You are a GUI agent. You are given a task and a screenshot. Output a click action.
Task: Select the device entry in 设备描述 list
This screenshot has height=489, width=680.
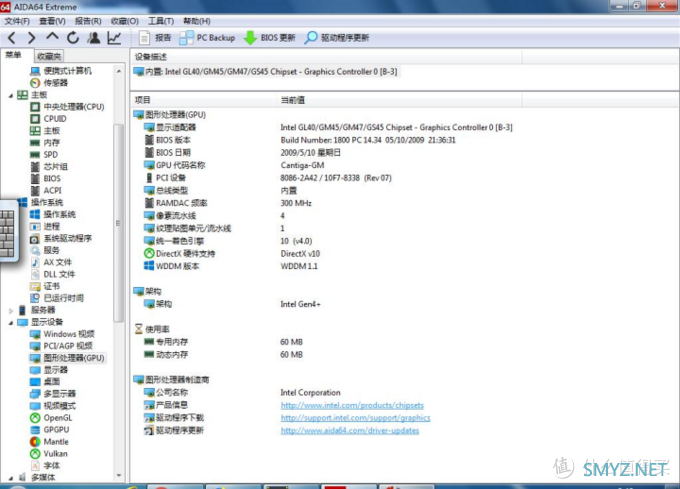pyautogui.click(x=265, y=72)
